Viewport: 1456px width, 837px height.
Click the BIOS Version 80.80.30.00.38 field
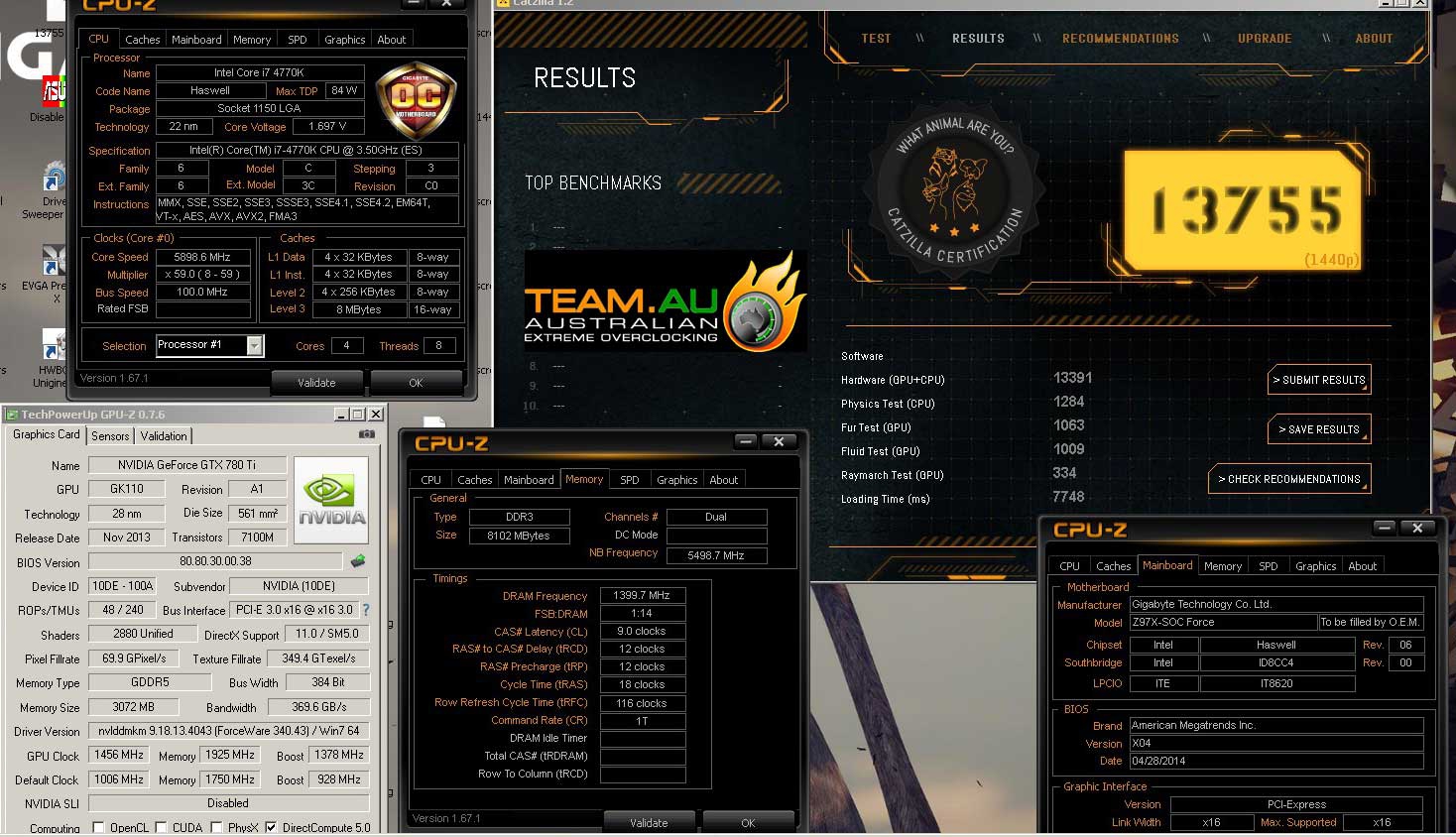pos(215,561)
